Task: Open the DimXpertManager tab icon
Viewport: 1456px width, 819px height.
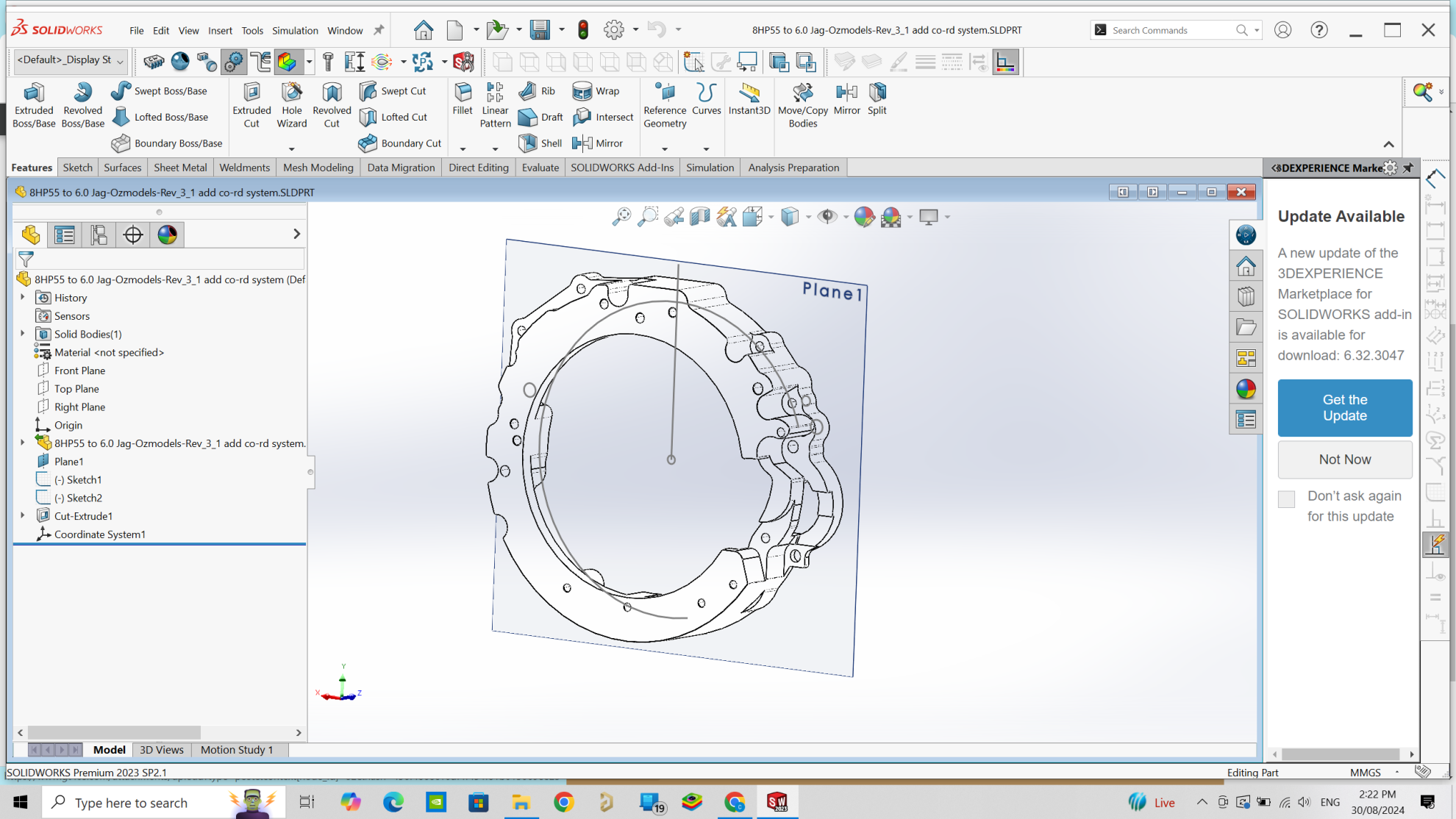Action: 133,235
